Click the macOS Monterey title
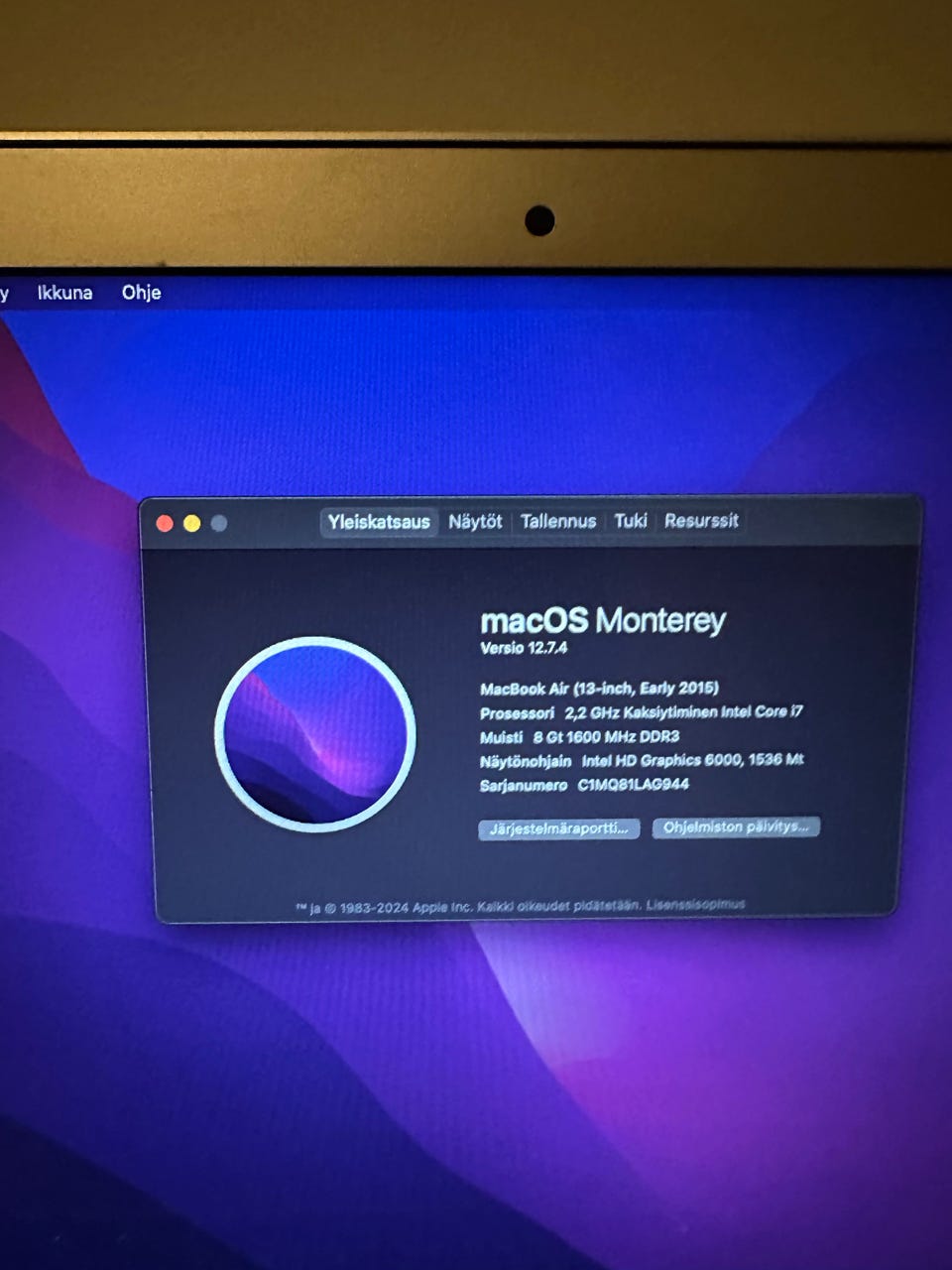952x1270 pixels. (603, 621)
